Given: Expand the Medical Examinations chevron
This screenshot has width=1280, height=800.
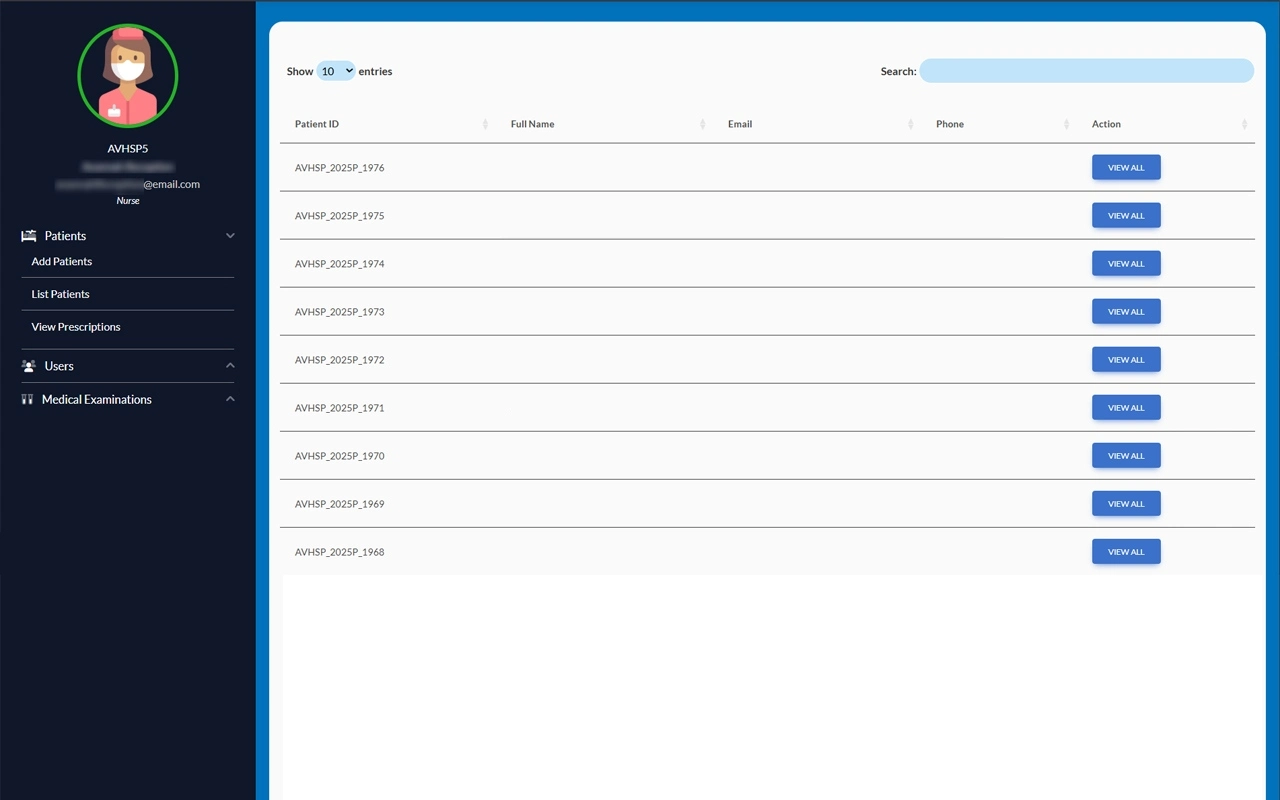Looking at the screenshot, I should 230,399.
